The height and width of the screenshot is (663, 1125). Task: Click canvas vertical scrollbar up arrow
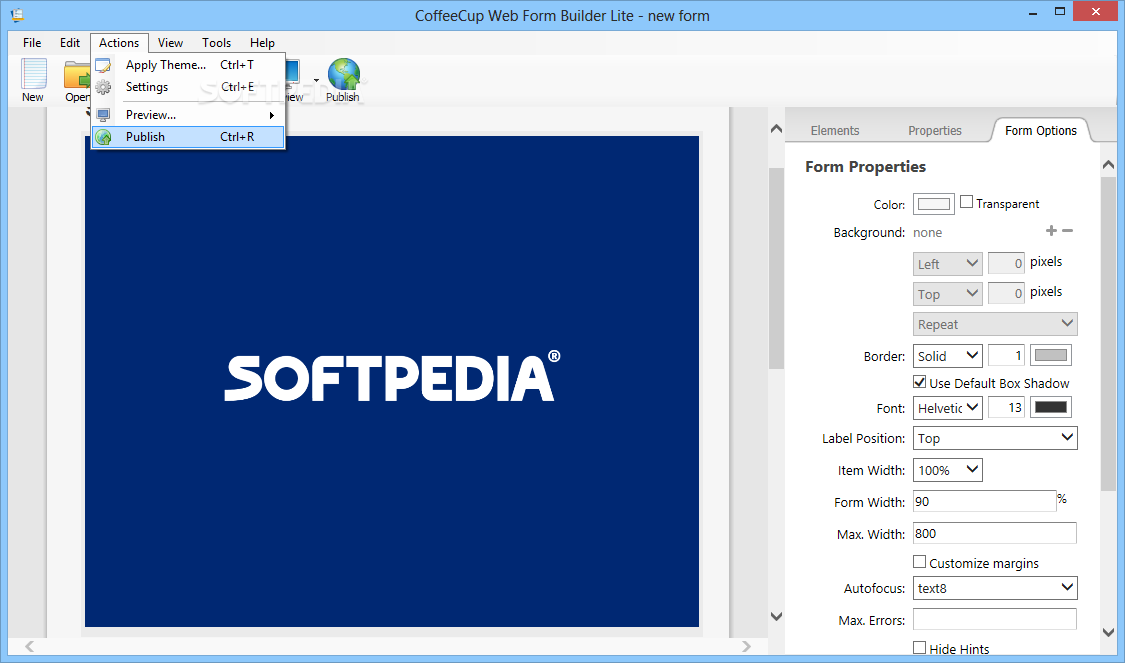(776, 129)
